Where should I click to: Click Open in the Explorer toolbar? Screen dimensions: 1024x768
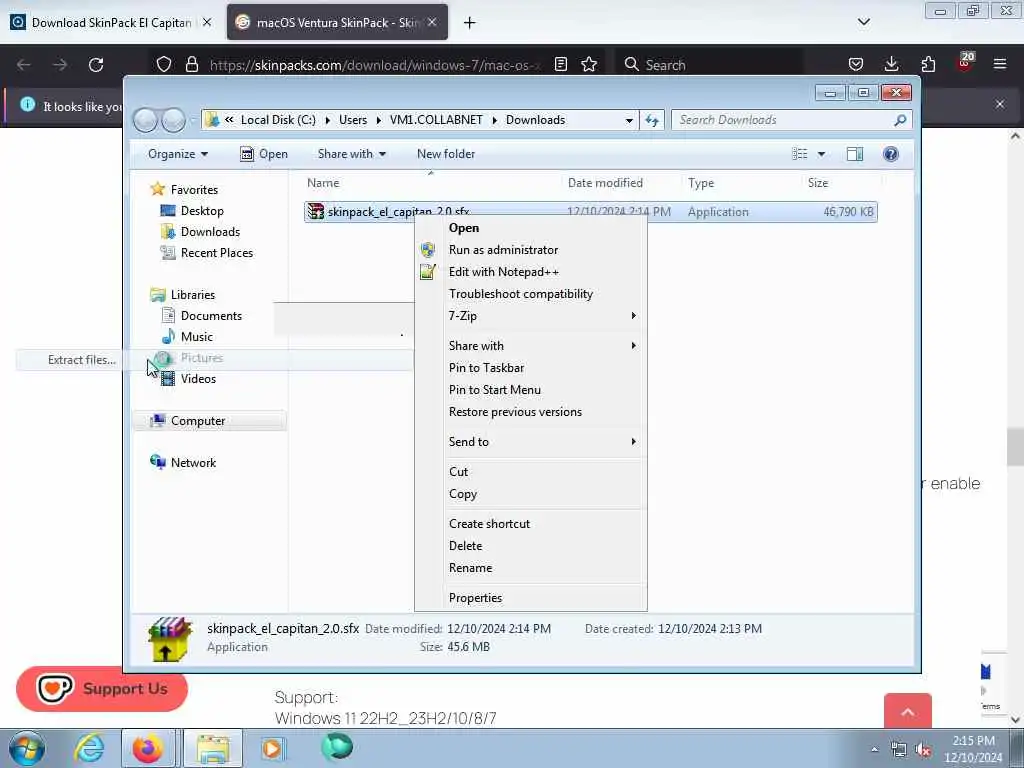point(264,154)
